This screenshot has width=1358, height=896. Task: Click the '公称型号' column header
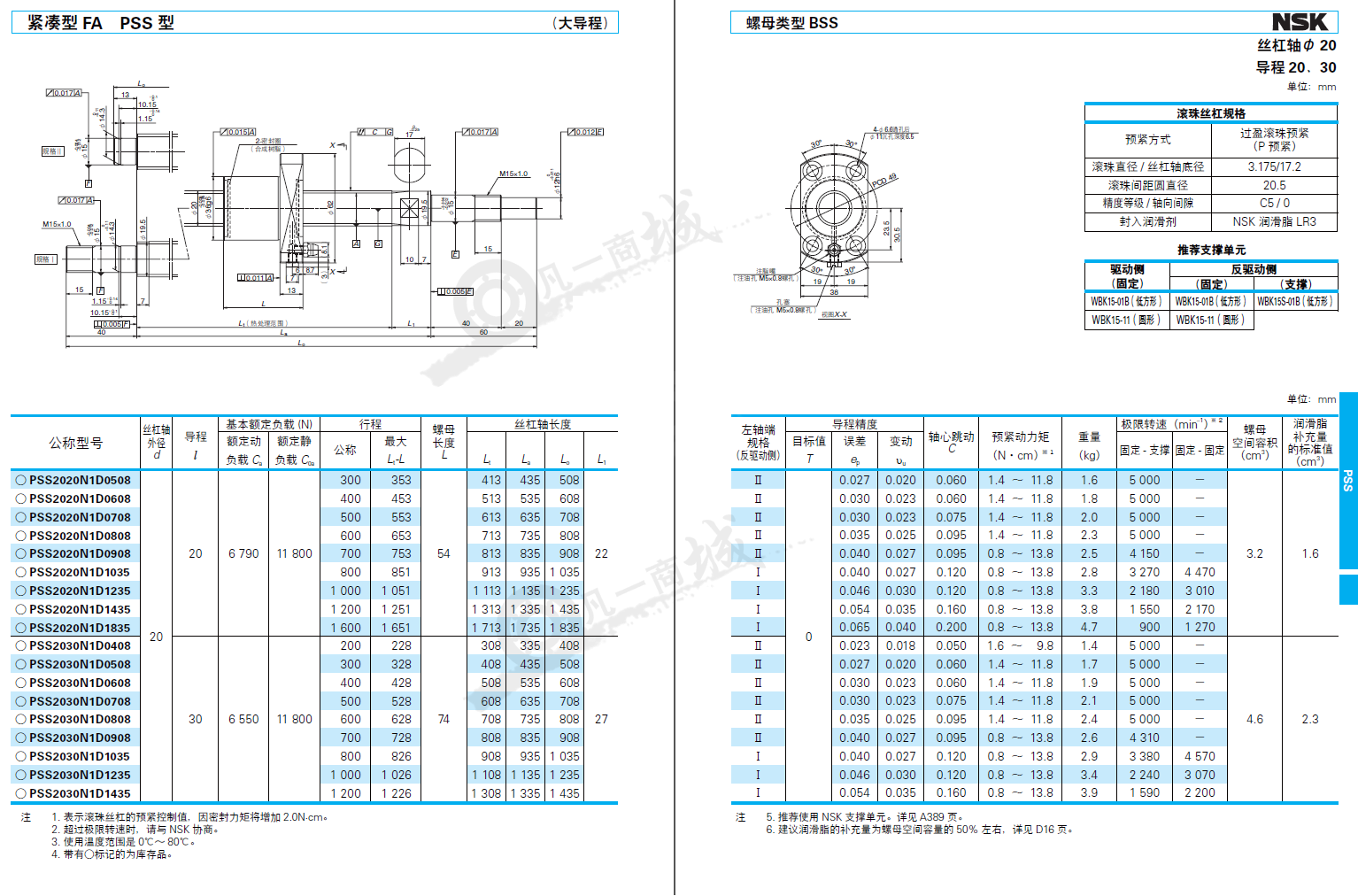click(x=76, y=443)
